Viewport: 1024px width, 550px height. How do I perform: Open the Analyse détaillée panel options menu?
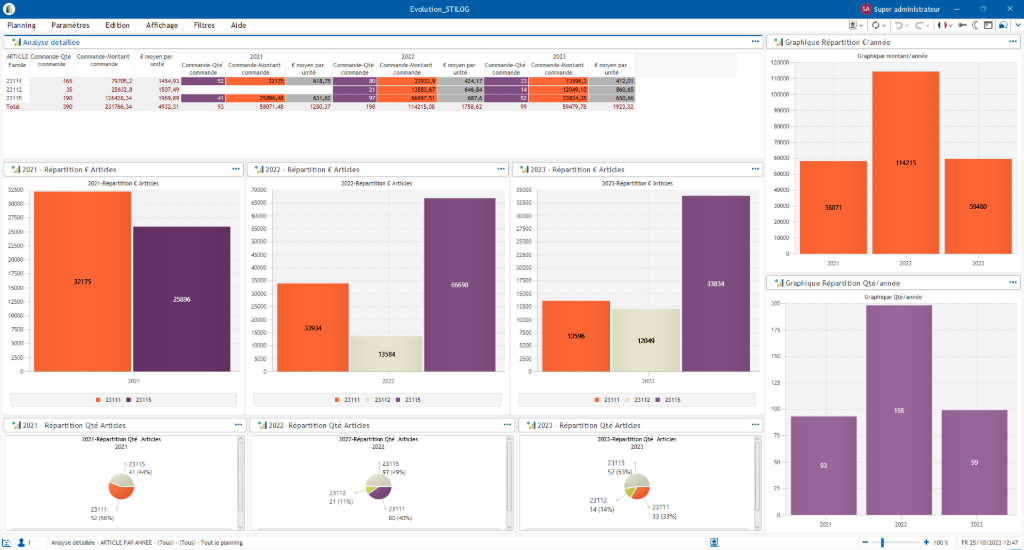756,42
